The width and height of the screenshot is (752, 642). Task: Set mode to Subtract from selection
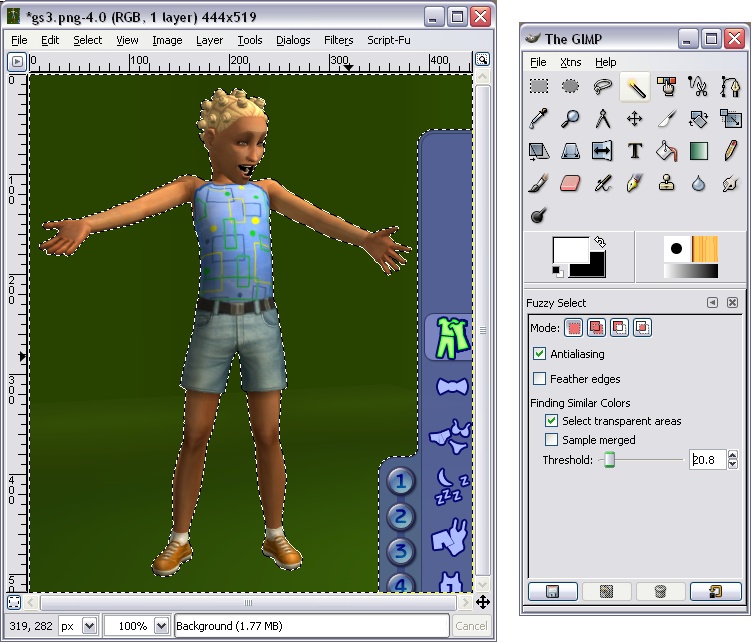click(x=619, y=328)
